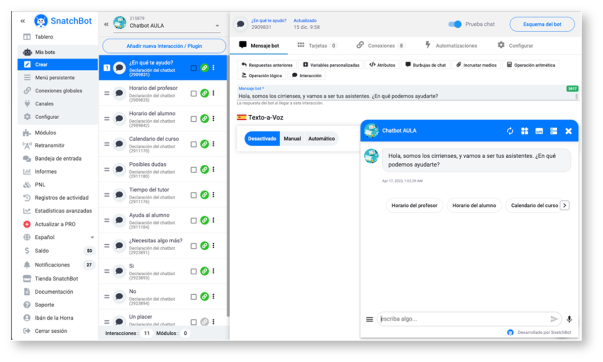Open Documentación icon
The height and width of the screenshot is (362, 603).
(x=27, y=292)
